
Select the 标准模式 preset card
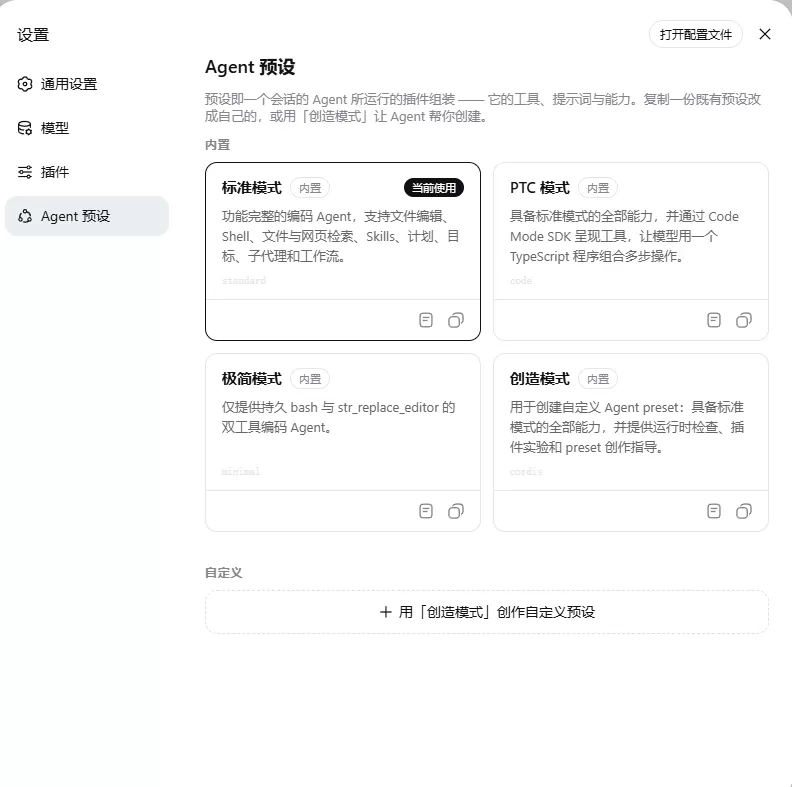[343, 252]
